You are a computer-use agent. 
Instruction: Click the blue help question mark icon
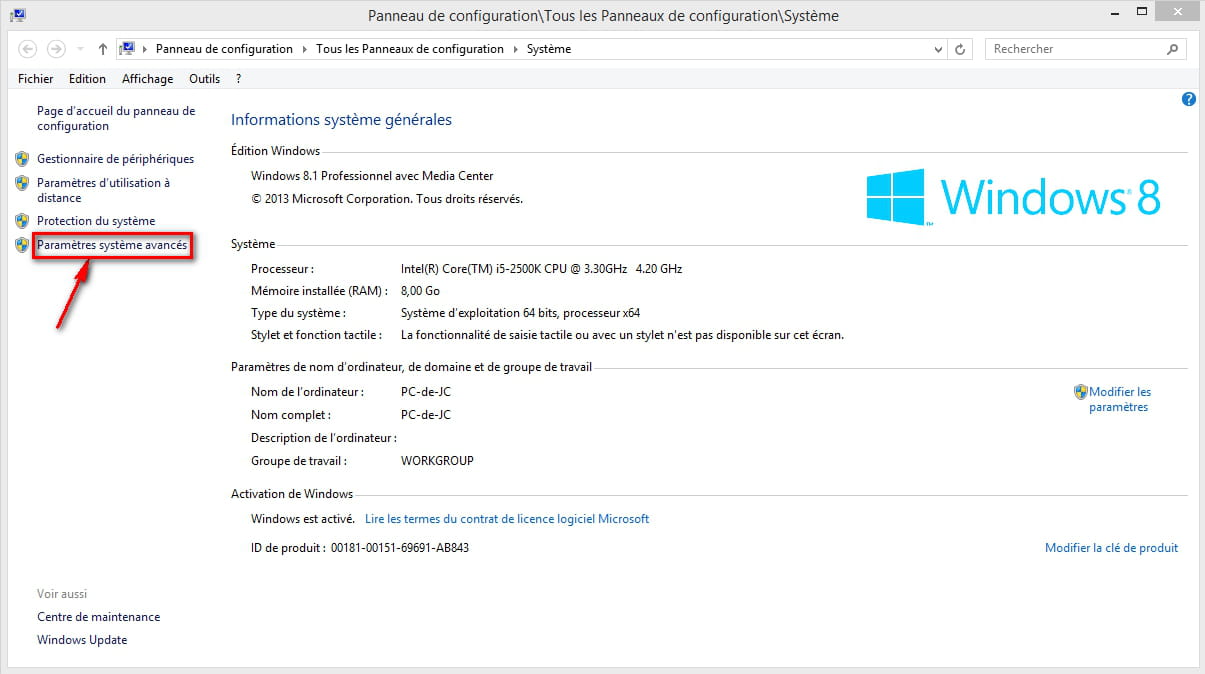click(x=1189, y=99)
